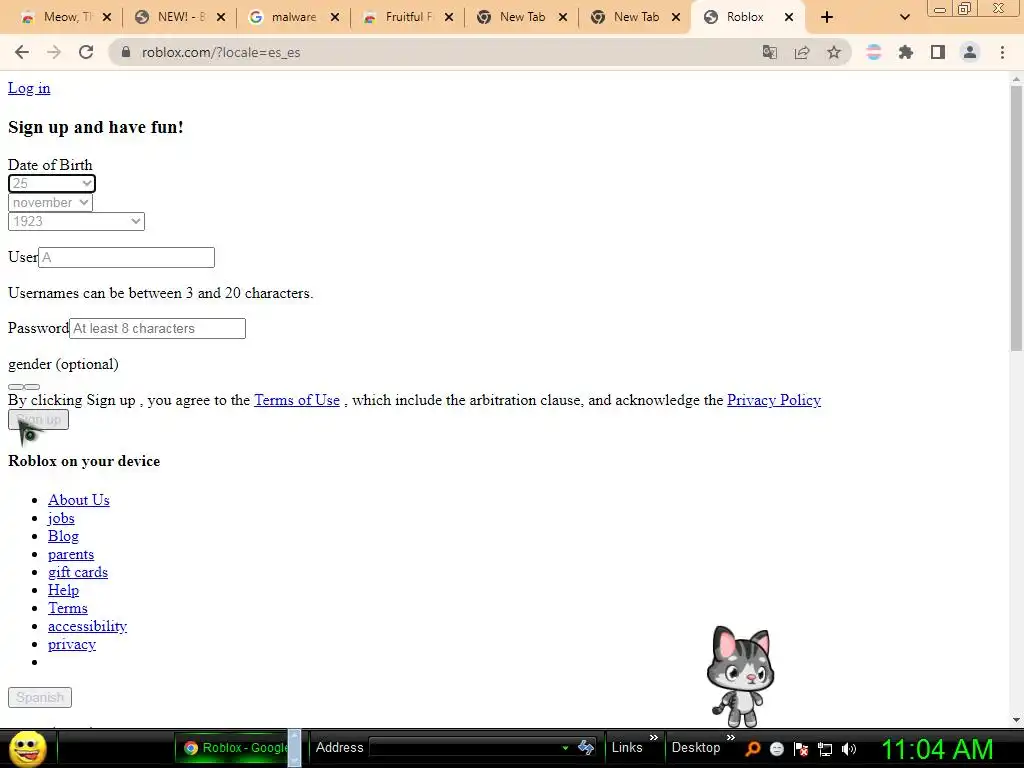This screenshot has width=1024, height=768.
Task: Open the birth day dropdown showing 25
Action: click(52, 184)
